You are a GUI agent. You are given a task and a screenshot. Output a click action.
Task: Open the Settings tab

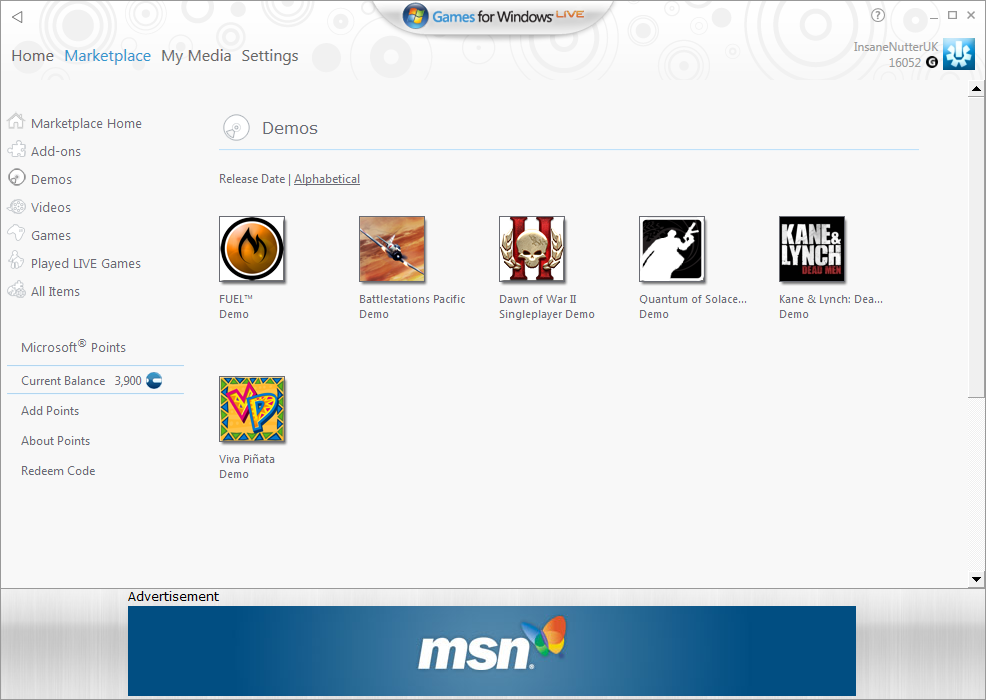(270, 55)
